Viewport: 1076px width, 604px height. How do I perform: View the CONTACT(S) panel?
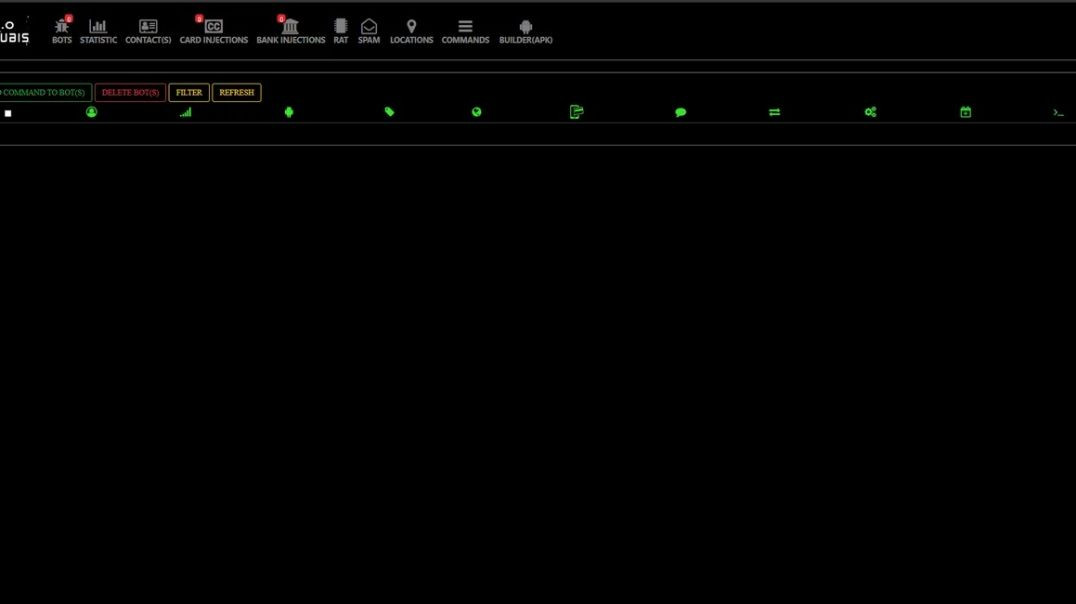pos(147,28)
